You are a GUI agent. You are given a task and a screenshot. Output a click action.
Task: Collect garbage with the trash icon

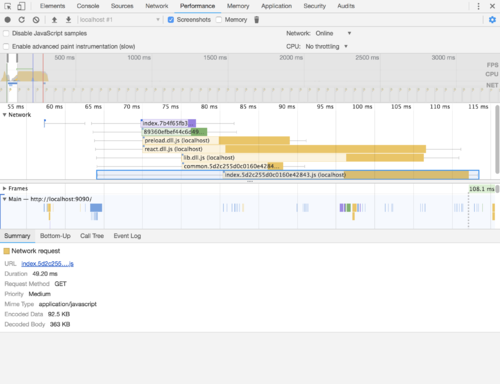pyautogui.click(x=256, y=20)
